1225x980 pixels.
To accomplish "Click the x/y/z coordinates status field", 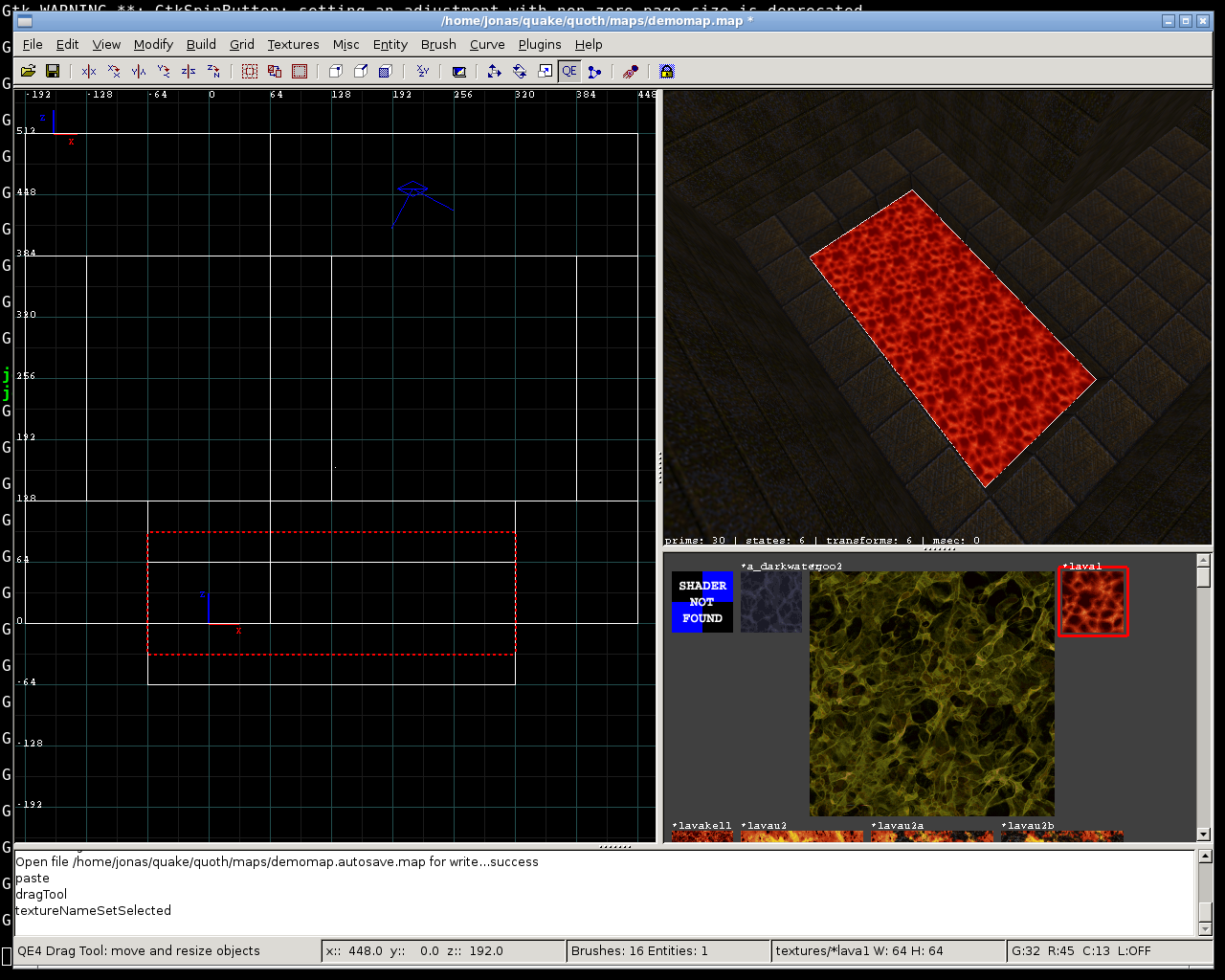I will [444, 950].
